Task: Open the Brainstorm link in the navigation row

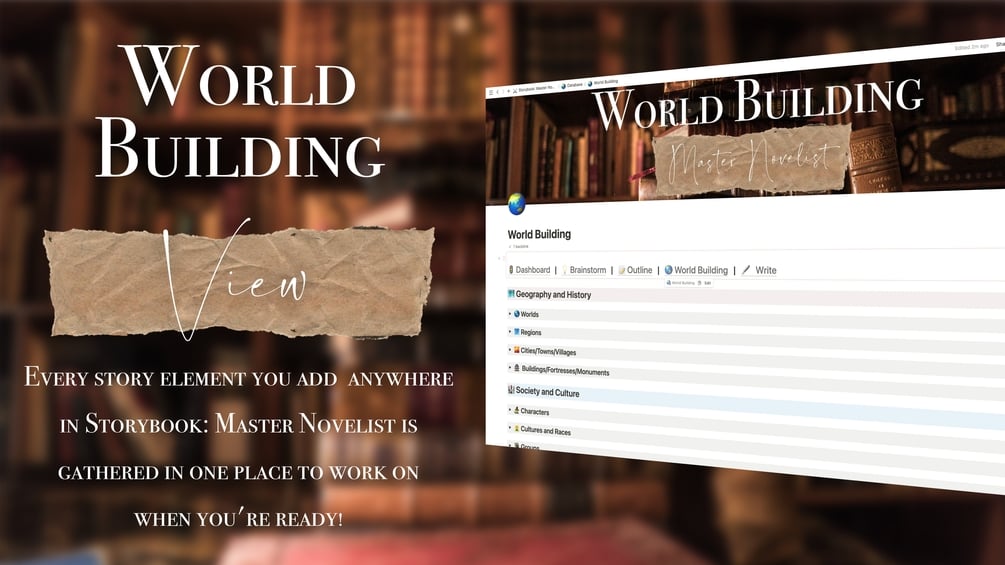Action: click(588, 270)
